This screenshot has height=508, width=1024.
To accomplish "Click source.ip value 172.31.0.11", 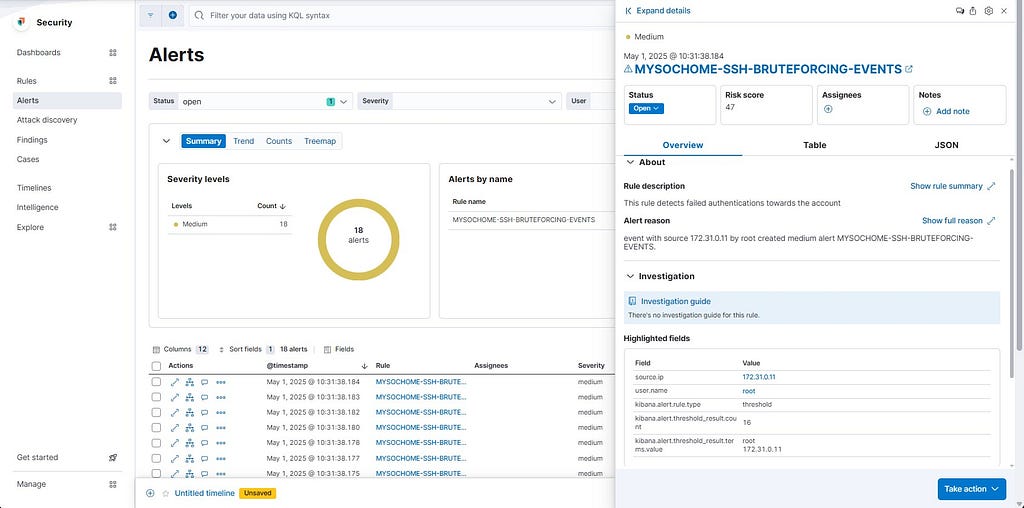I will pos(759,377).
